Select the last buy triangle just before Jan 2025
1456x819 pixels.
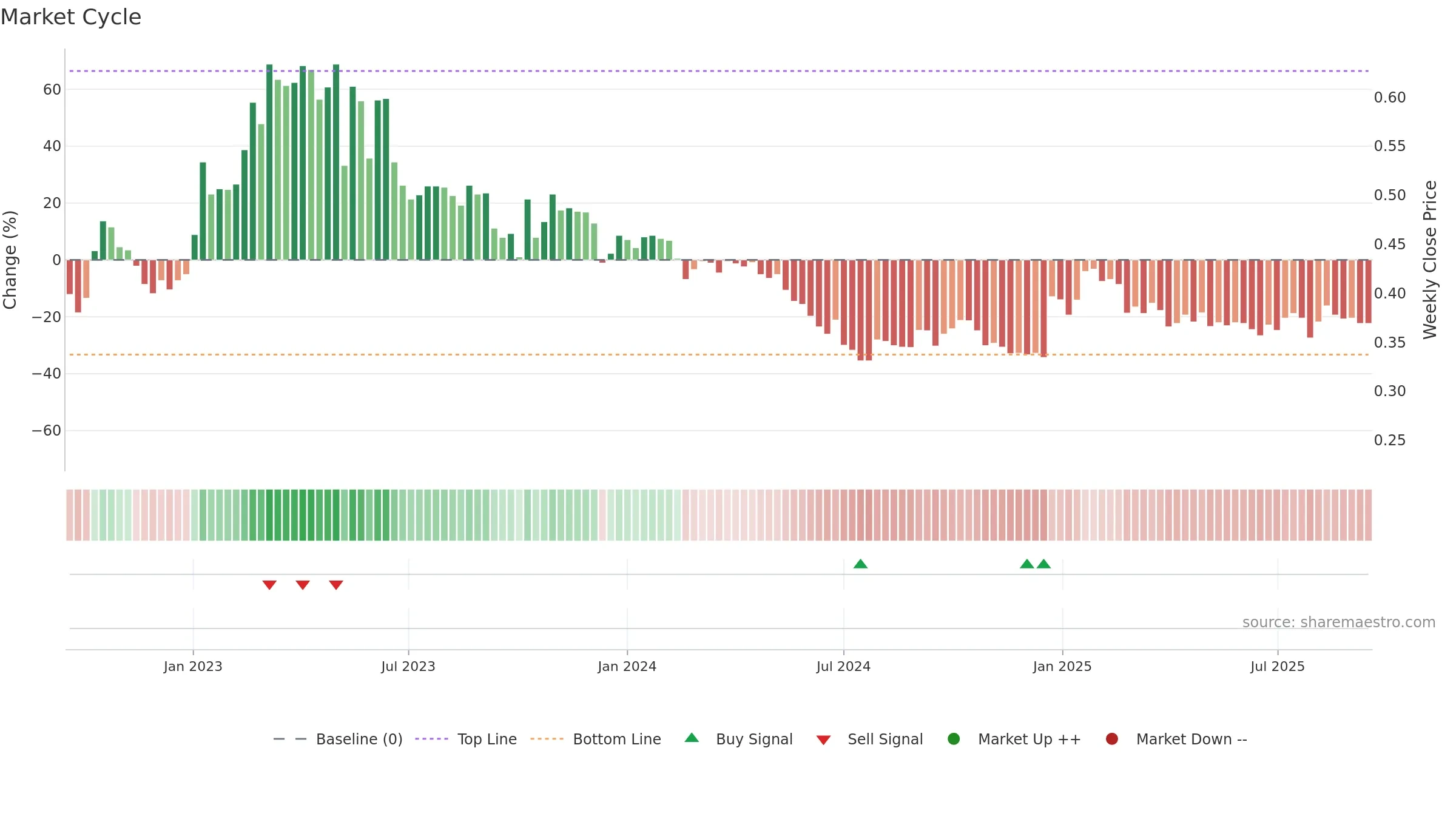point(1043,564)
